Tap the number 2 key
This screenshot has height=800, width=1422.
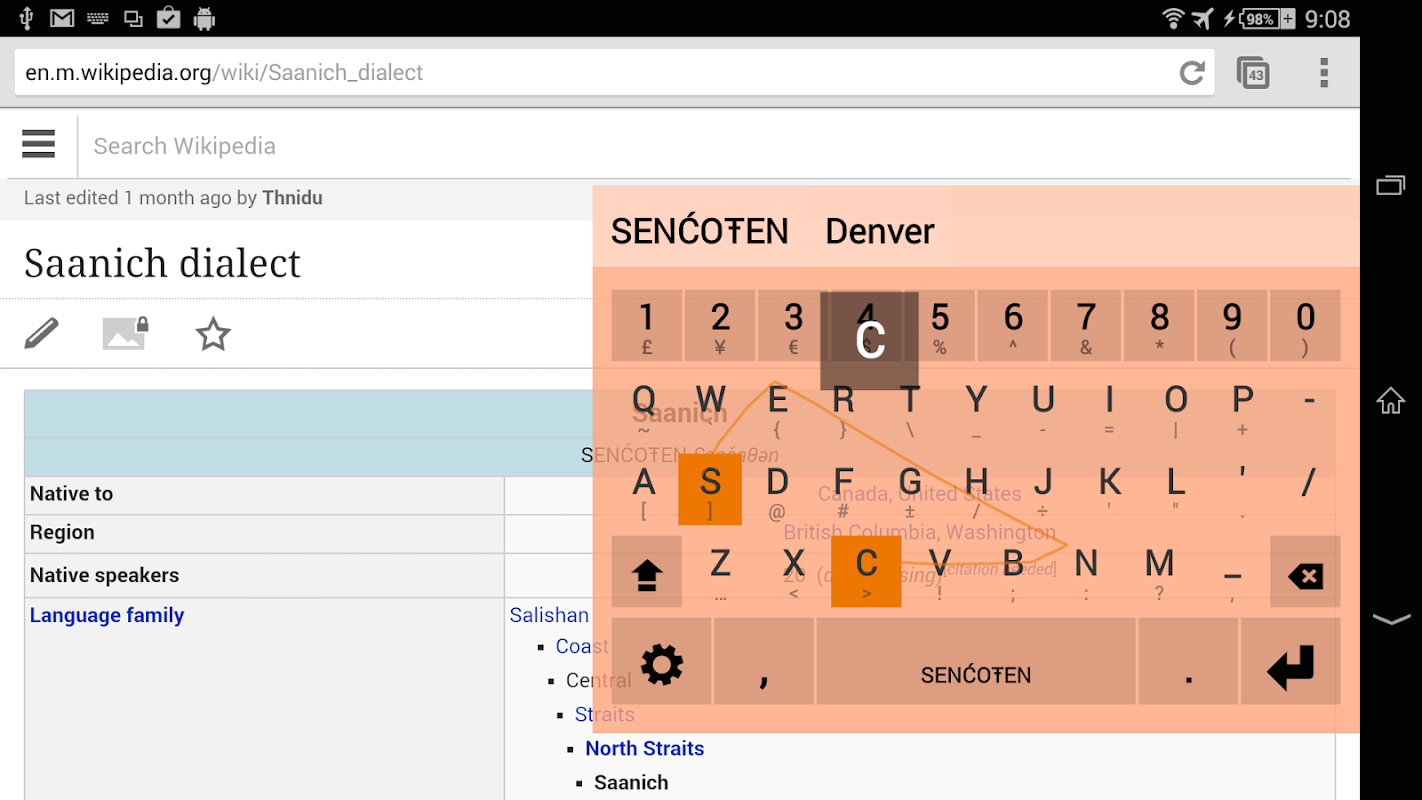[x=720, y=326]
